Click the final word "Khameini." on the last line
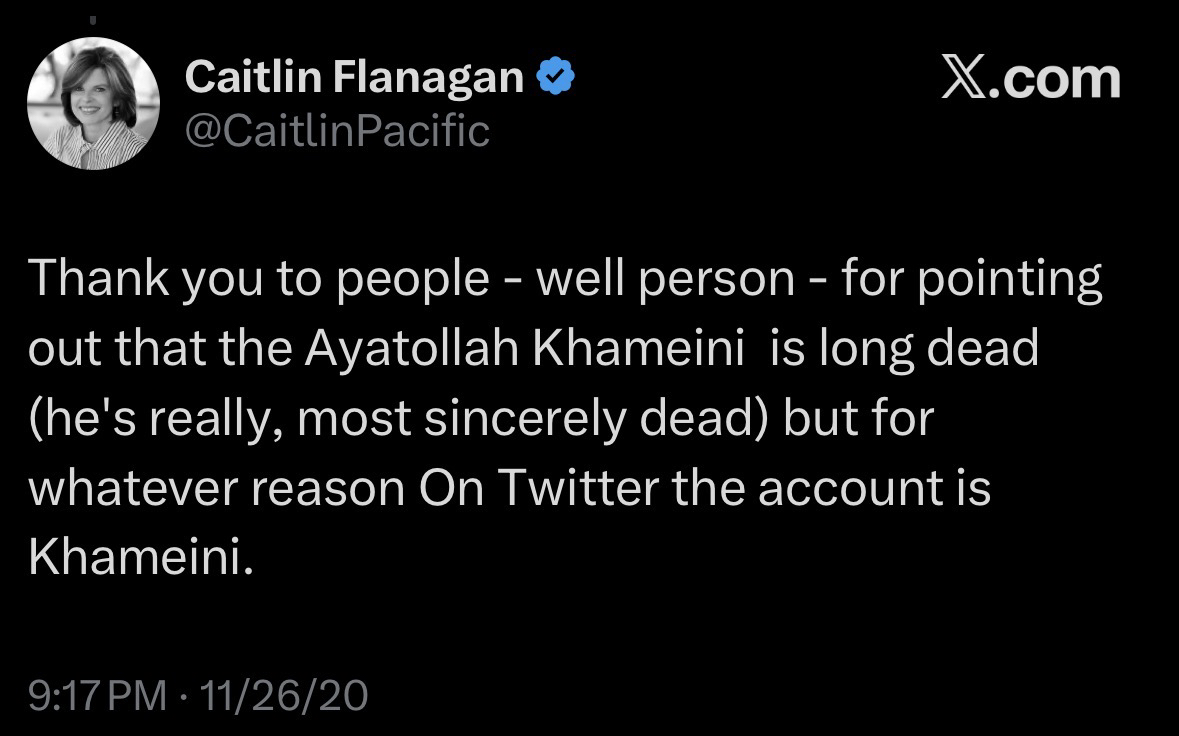Image resolution: width=1179 pixels, height=736 pixels. point(136,558)
